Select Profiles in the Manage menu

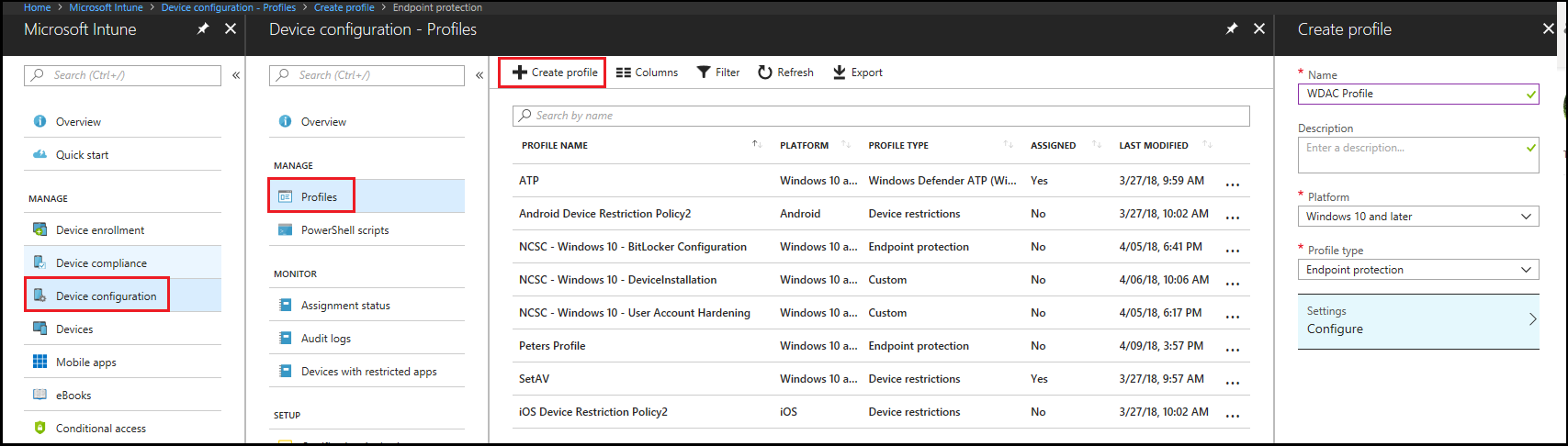(x=319, y=197)
